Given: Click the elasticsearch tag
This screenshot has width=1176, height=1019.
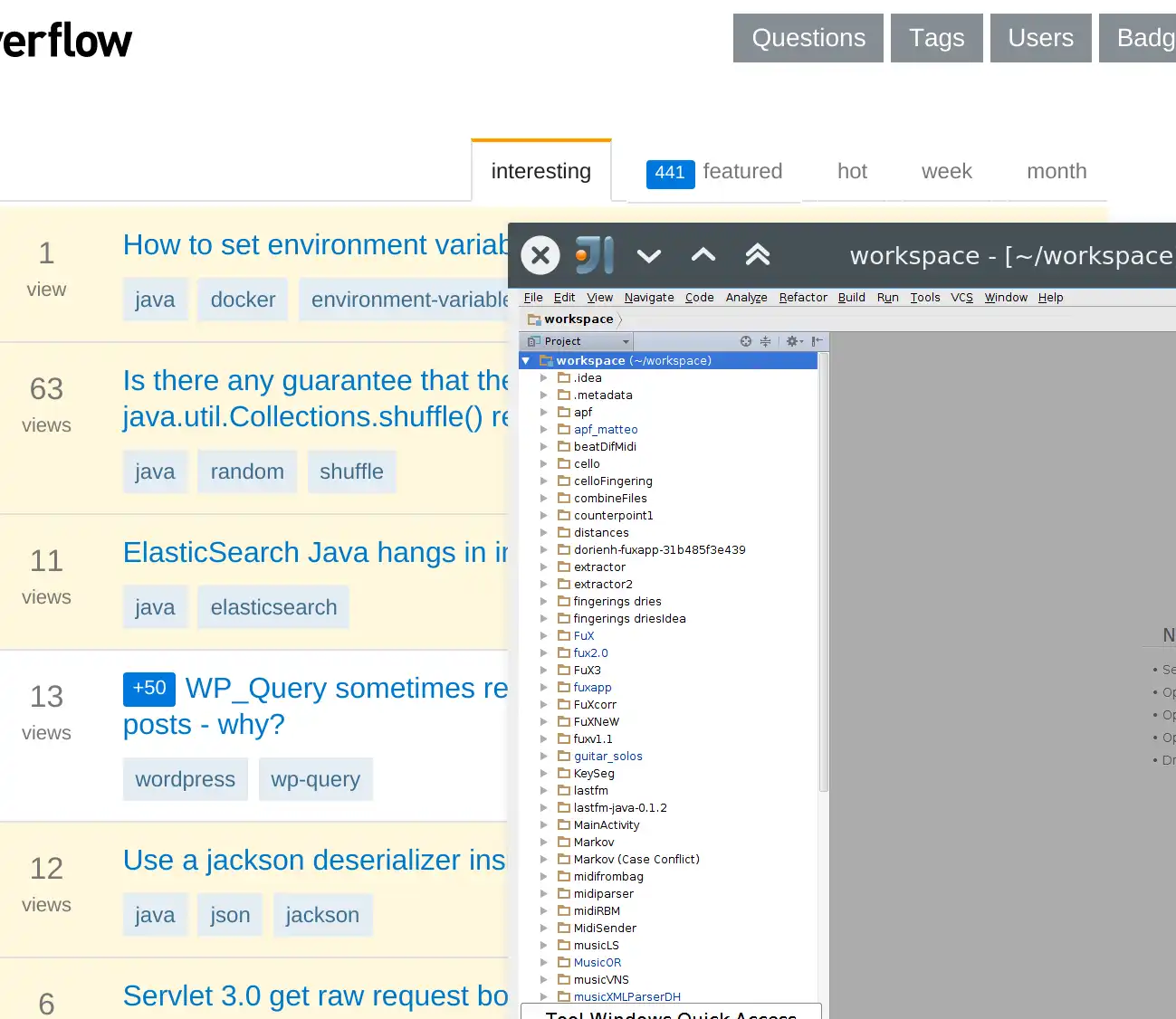Looking at the screenshot, I should click(273, 607).
